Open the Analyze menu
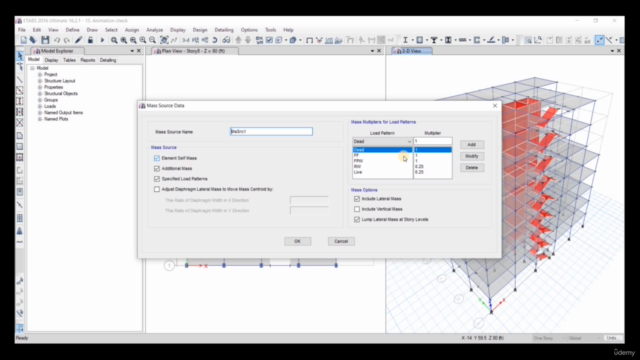Image resolution: width=640 pixels, height=360 pixels. coord(155,30)
